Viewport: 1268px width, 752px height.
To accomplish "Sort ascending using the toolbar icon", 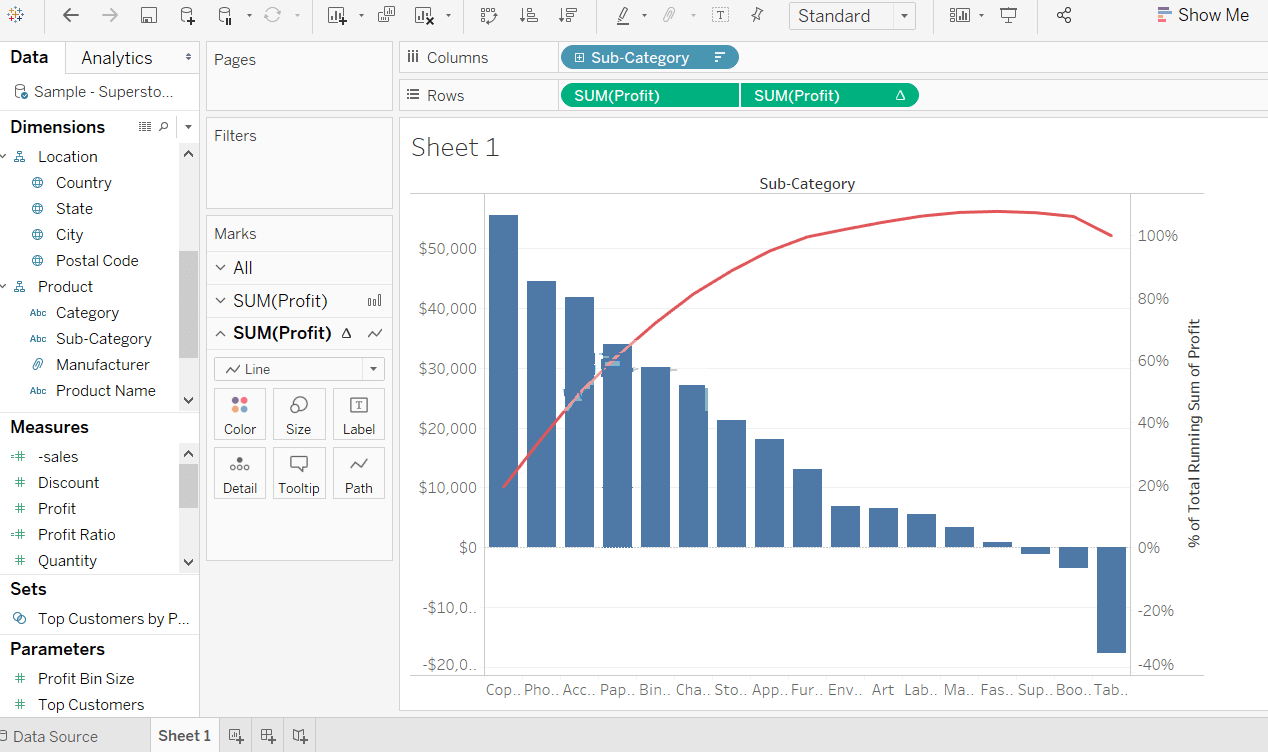I will pyautogui.click(x=530, y=15).
